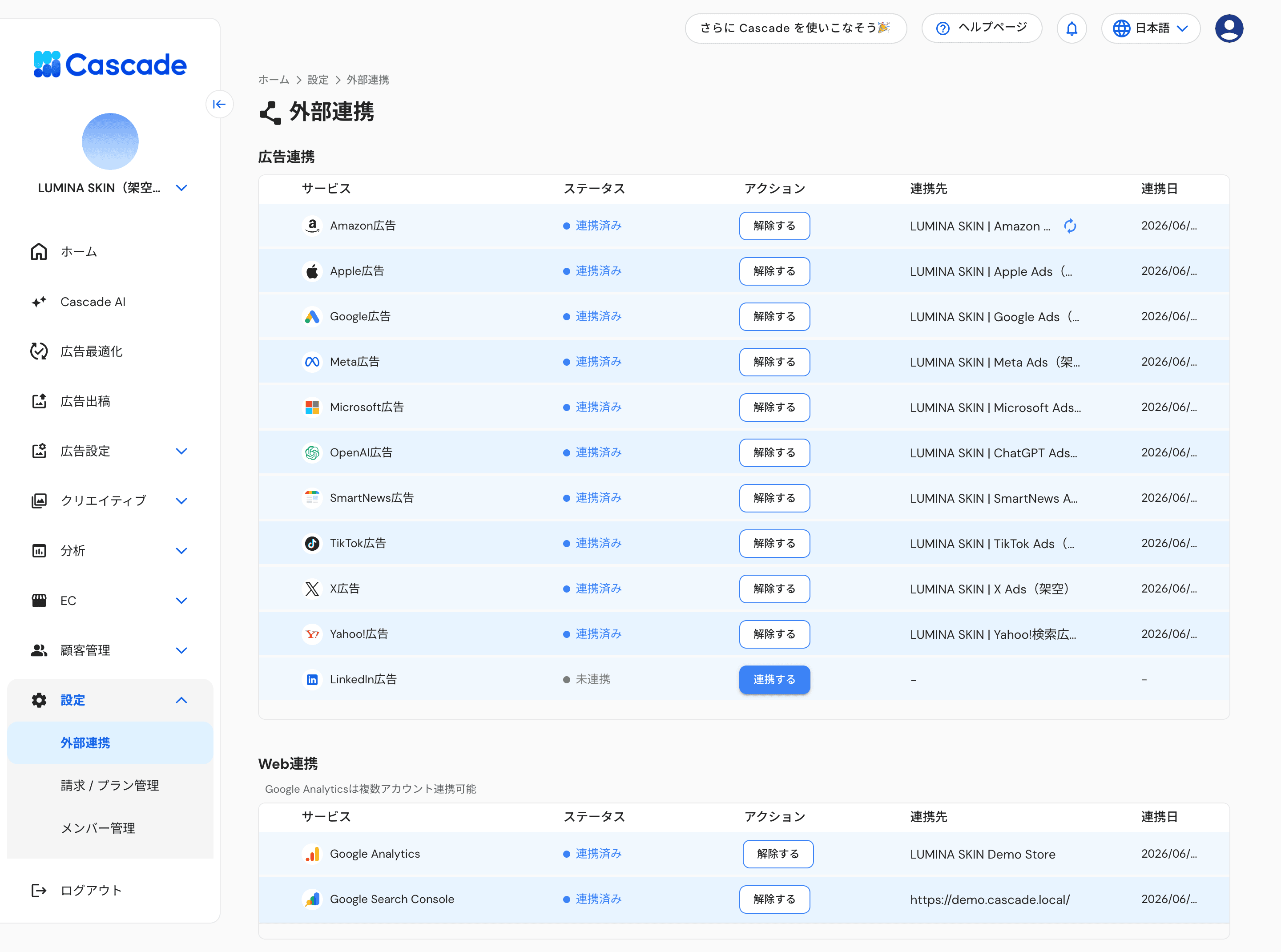The image size is (1281, 952).
Task: Click 解除する for Meta広告
Action: pyautogui.click(x=774, y=362)
